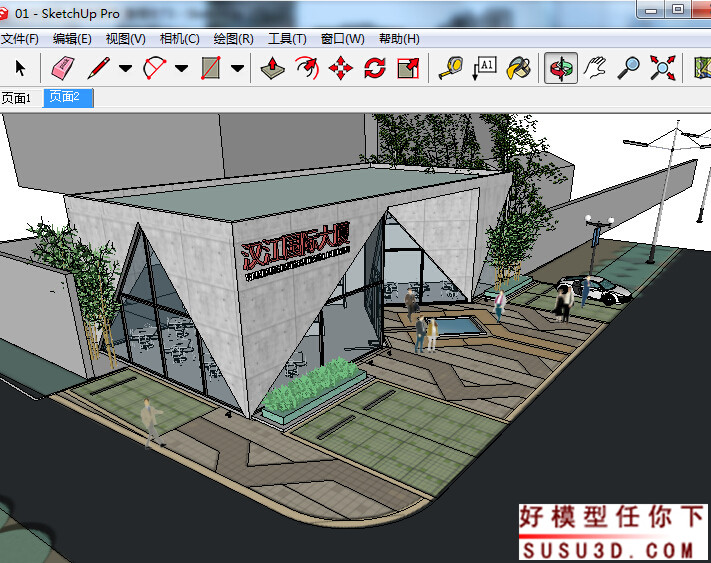711x563 pixels.
Task: Select the Scale tool
Action: (408, 68)
